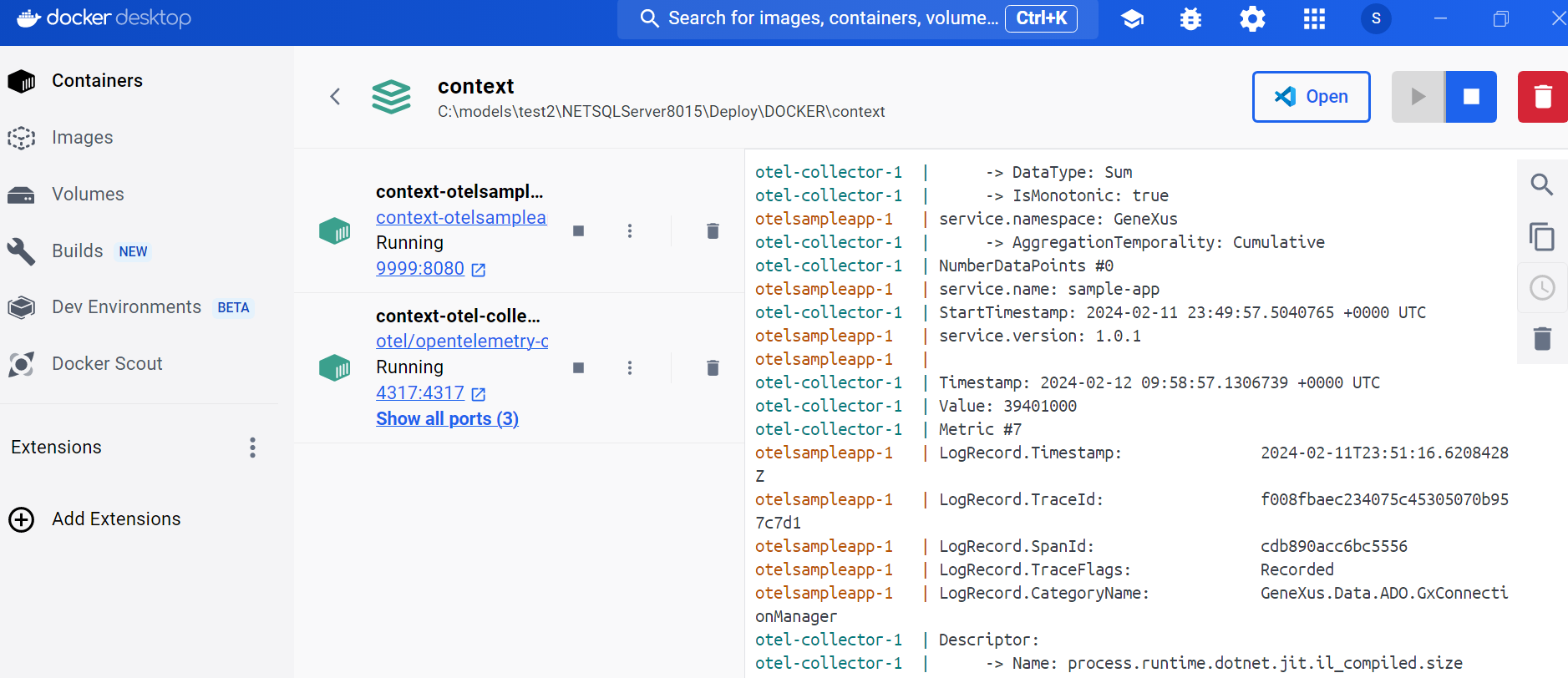Open more actions for context-otelsampleapp container
The width and height of the screenshot is (1568, 678).
coord(630,230)
